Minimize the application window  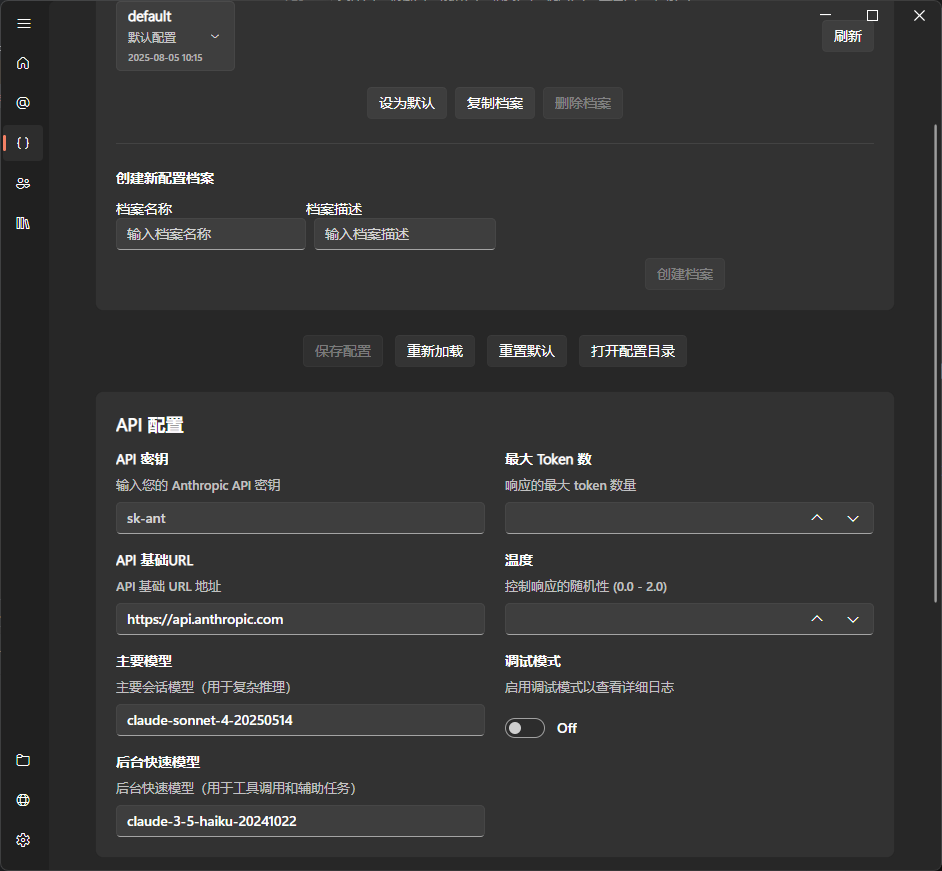[x=826, y=14]
